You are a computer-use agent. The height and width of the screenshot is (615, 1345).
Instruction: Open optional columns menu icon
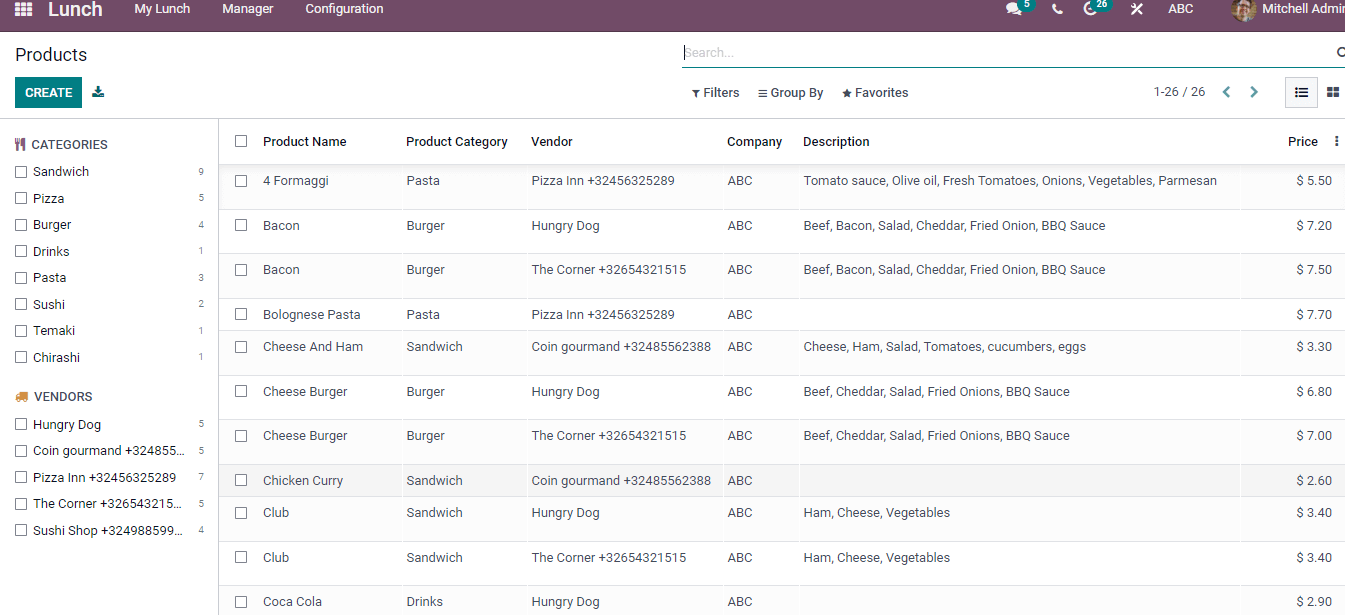click(1337, 142)
